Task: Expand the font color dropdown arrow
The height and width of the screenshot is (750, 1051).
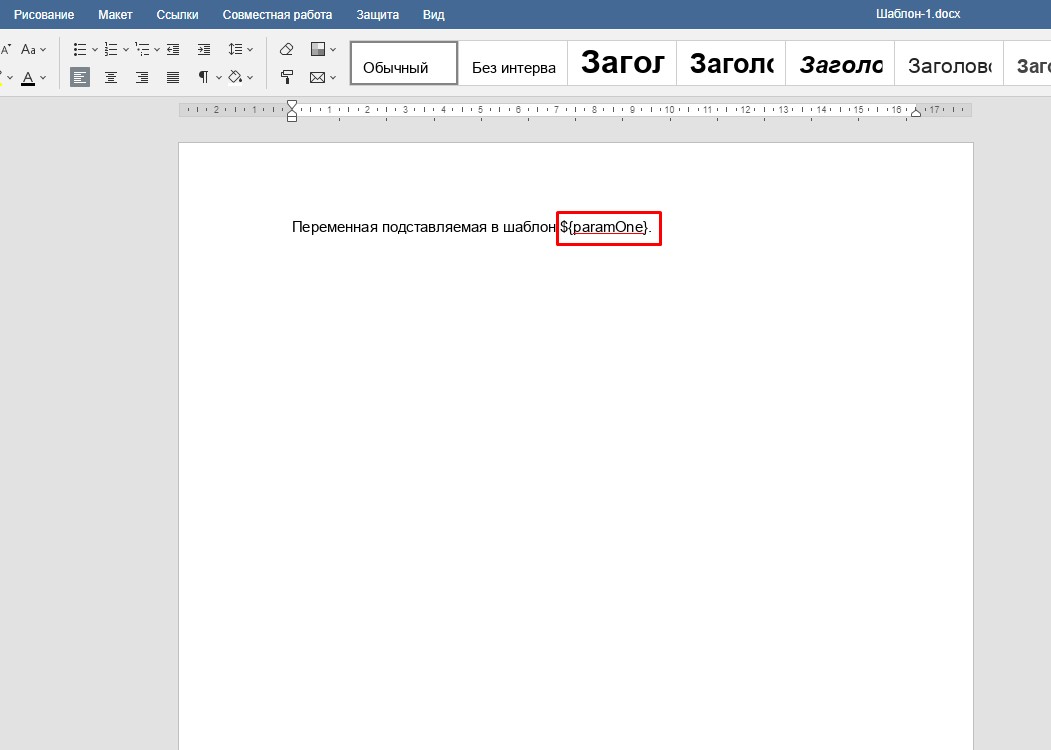Action: 43,77
